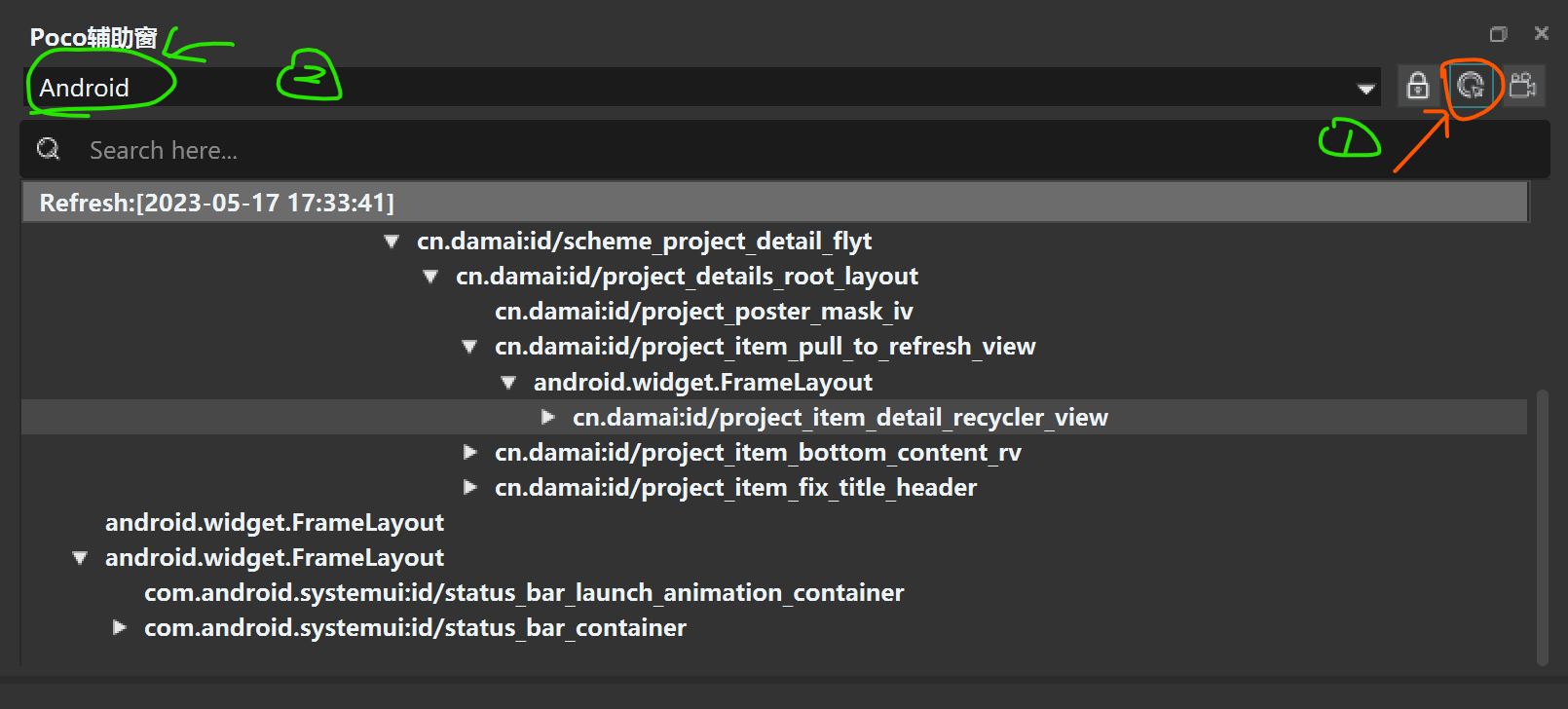
Task: Toggle the Poco Inspector icon
Action: 1471,87
